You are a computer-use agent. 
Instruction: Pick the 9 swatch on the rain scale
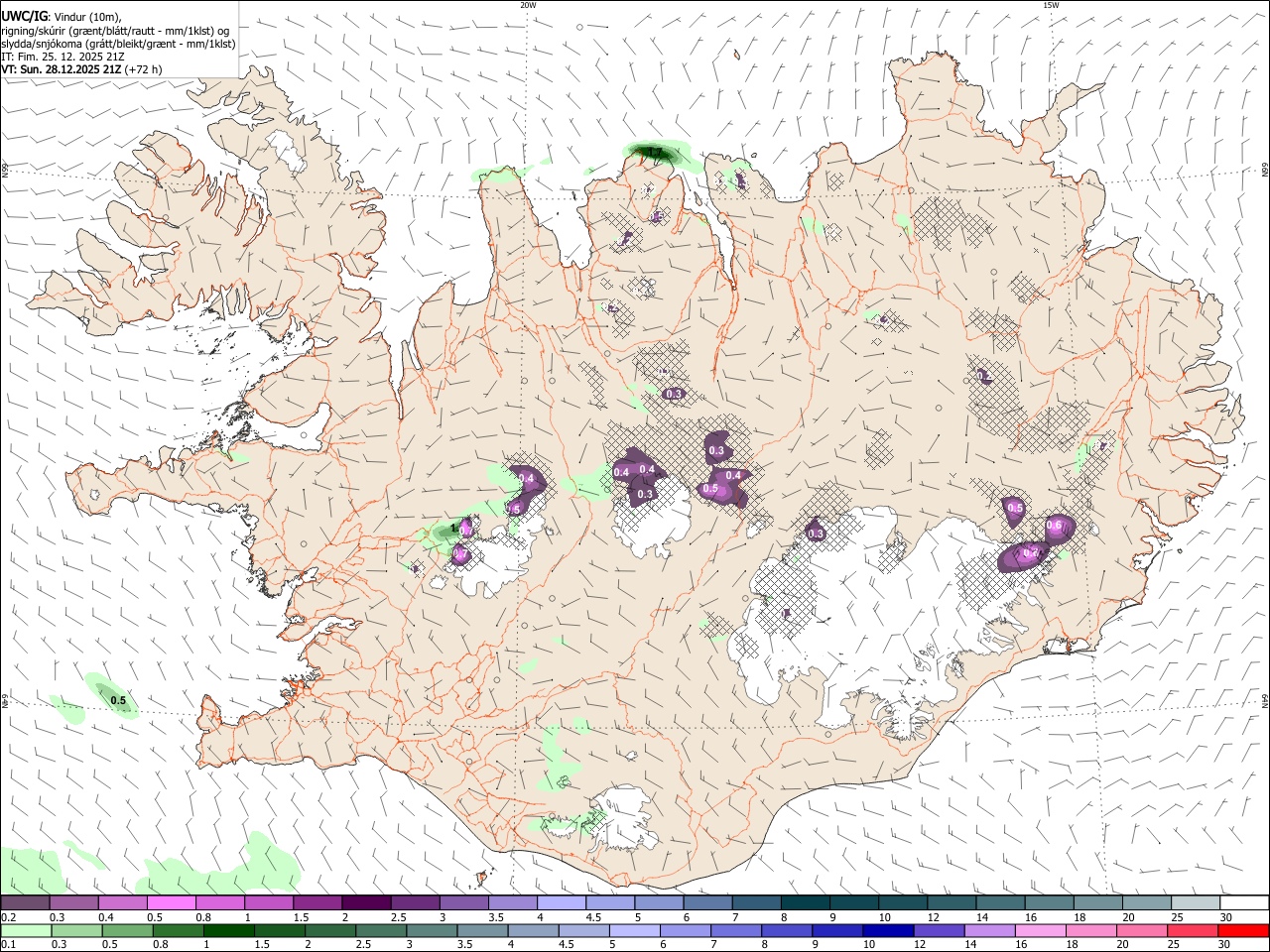coord(837,930)
